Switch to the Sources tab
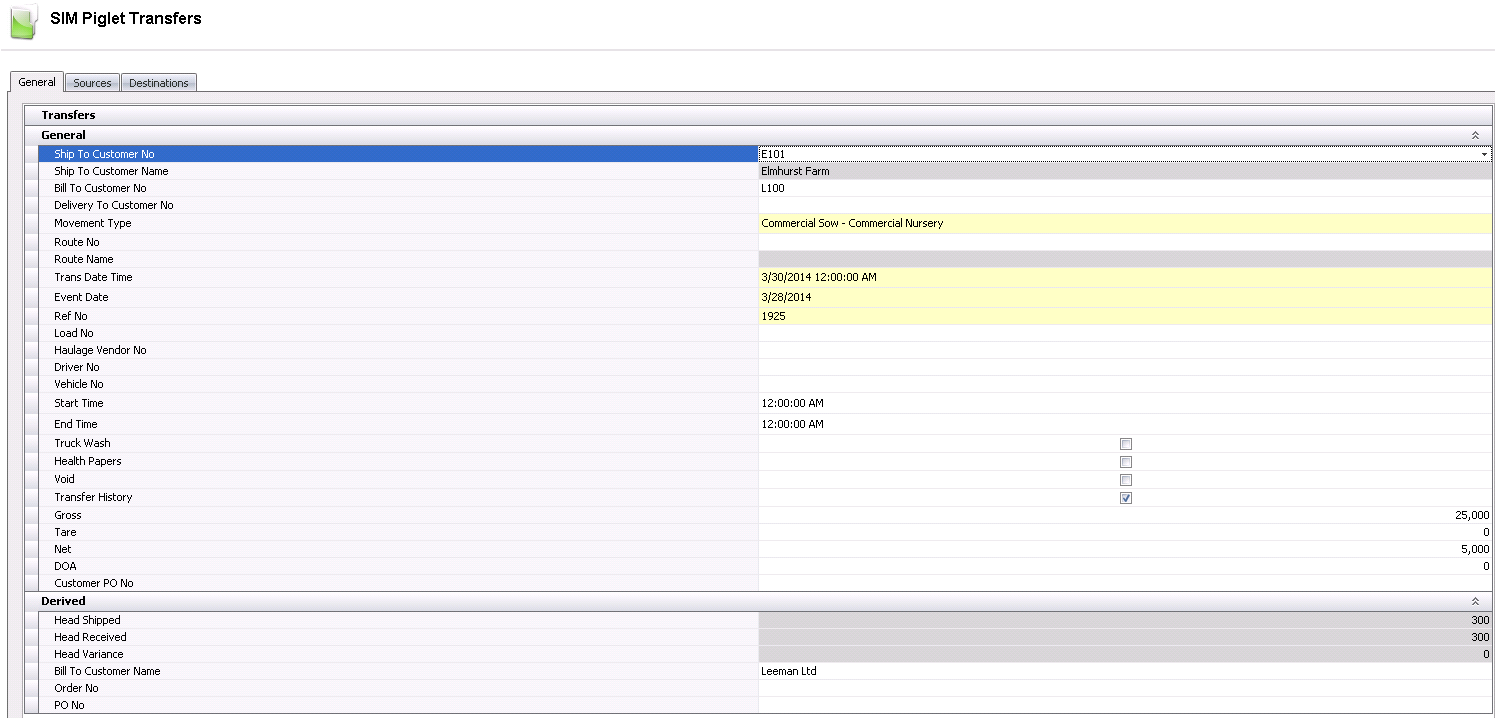The width and height of the screenshot is (1495, 718). [92, 83]
